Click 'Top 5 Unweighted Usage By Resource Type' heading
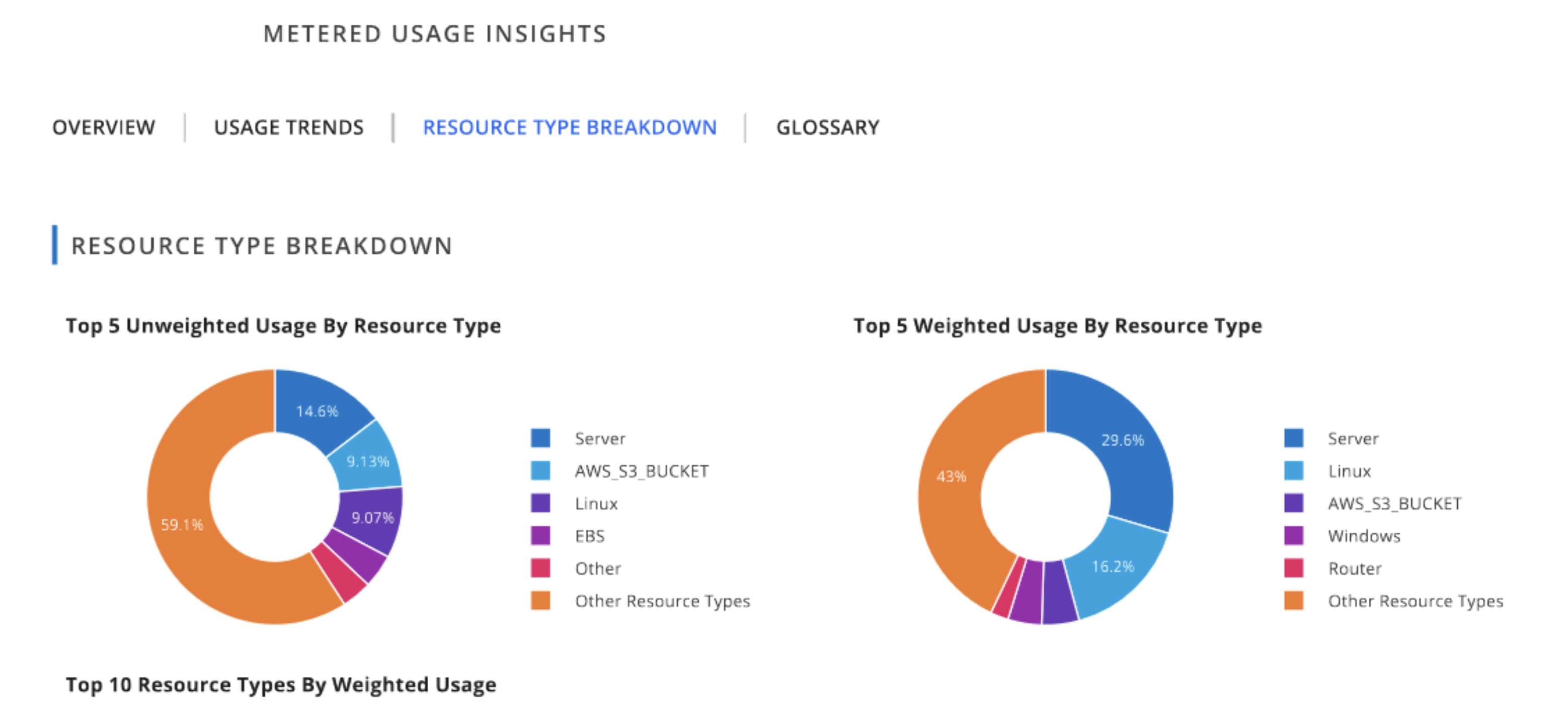 tap(284, 326)
